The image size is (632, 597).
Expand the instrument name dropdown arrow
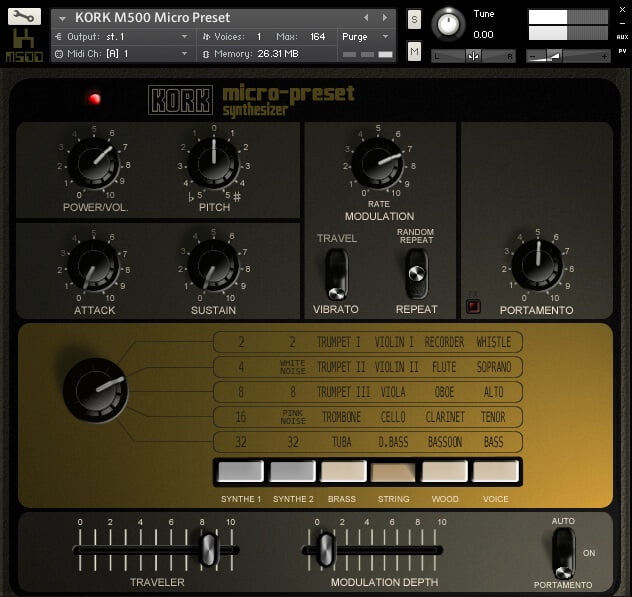coord(62,18)
